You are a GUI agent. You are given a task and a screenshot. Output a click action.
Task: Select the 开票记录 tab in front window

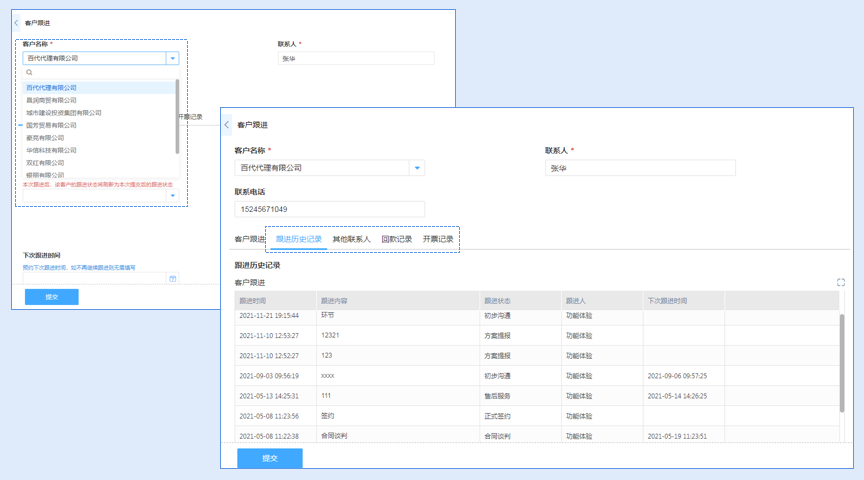[x=437, y=239]
